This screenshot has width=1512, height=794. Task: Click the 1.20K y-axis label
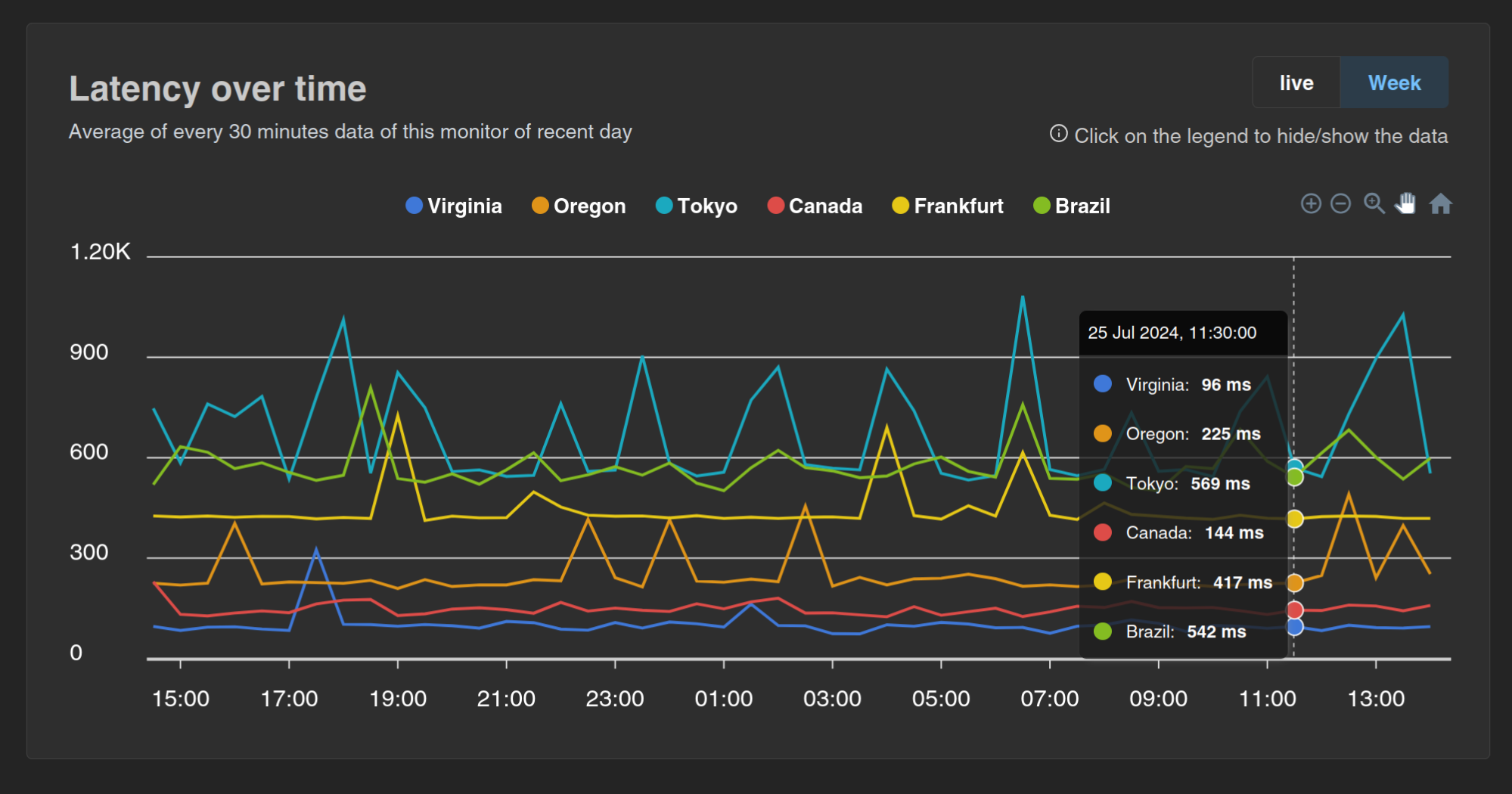[x=100, y=252]
